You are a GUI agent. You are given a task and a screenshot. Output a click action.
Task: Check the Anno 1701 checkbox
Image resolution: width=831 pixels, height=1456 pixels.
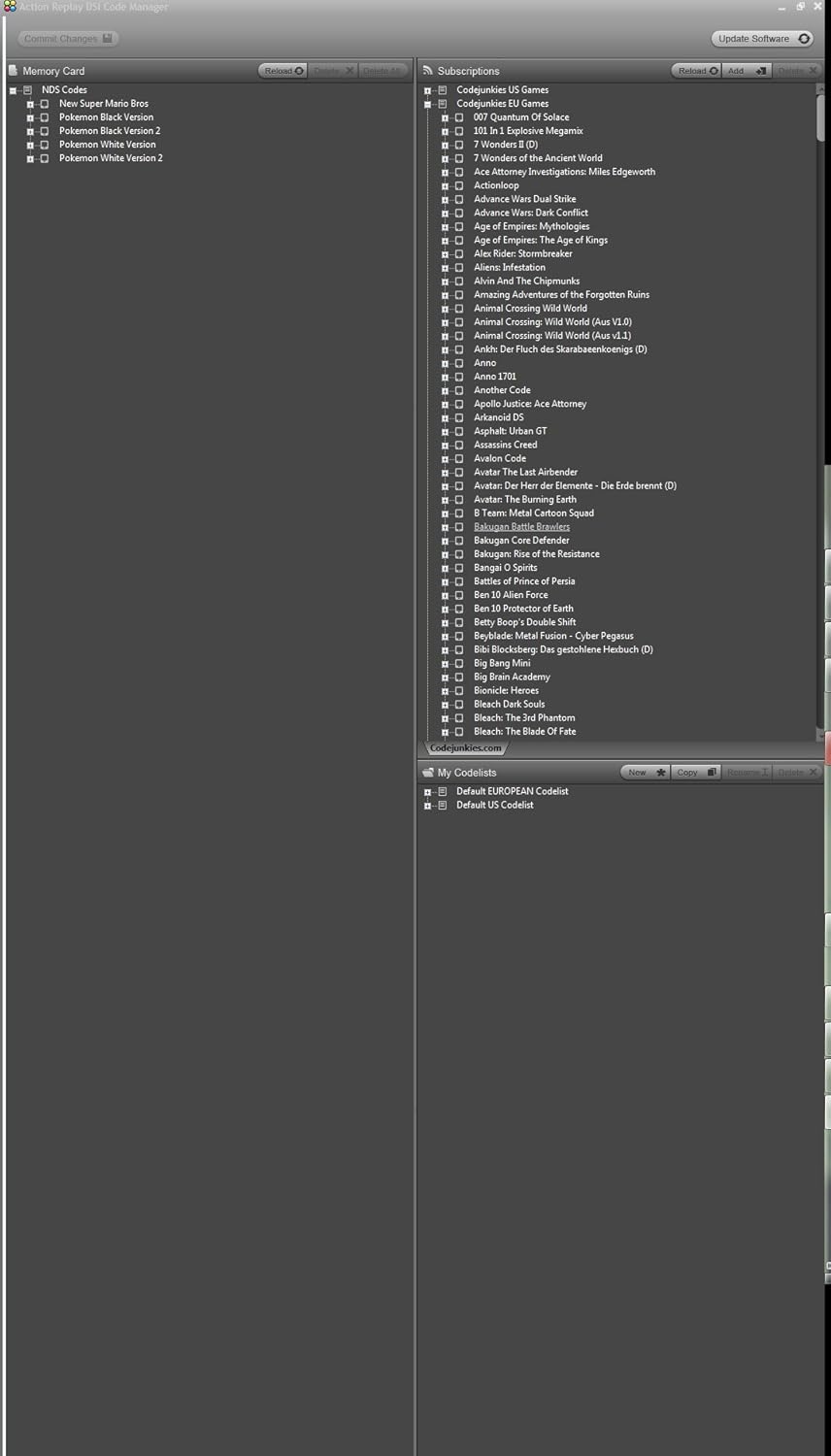click(459, 377)
